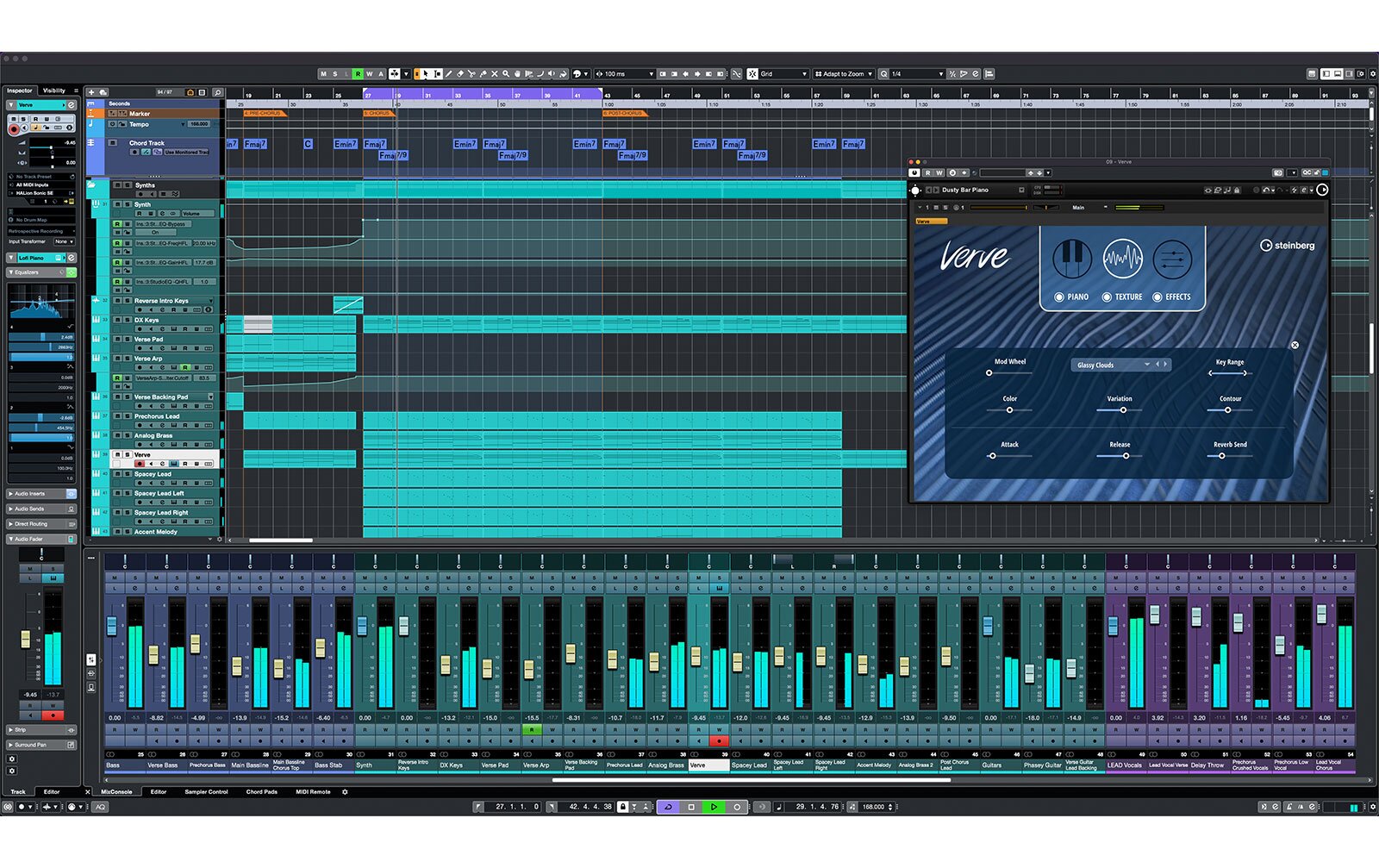Click the Emin7 chord event at bar 27
1379x868 pixels.
click(346, 144)
